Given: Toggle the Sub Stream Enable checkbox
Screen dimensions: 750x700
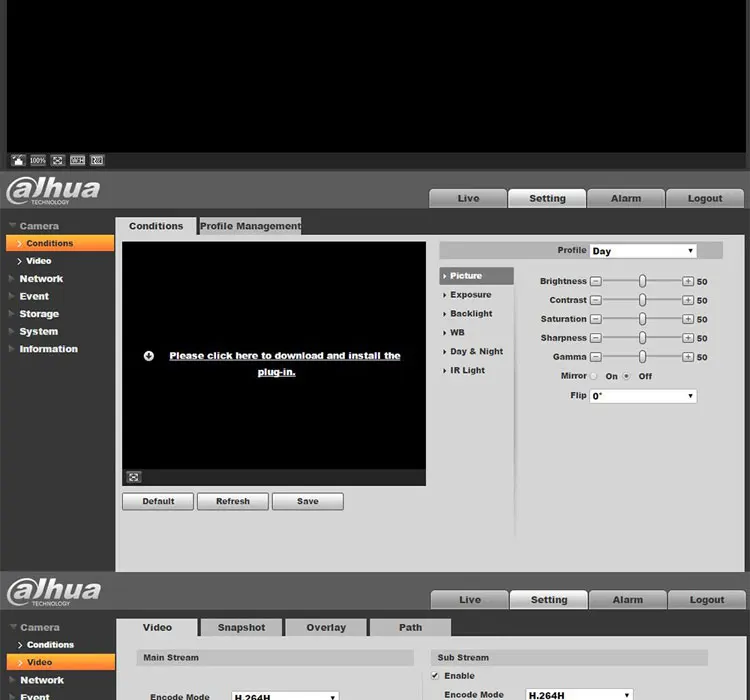Looking at the screenshot, I should point(435,676).
